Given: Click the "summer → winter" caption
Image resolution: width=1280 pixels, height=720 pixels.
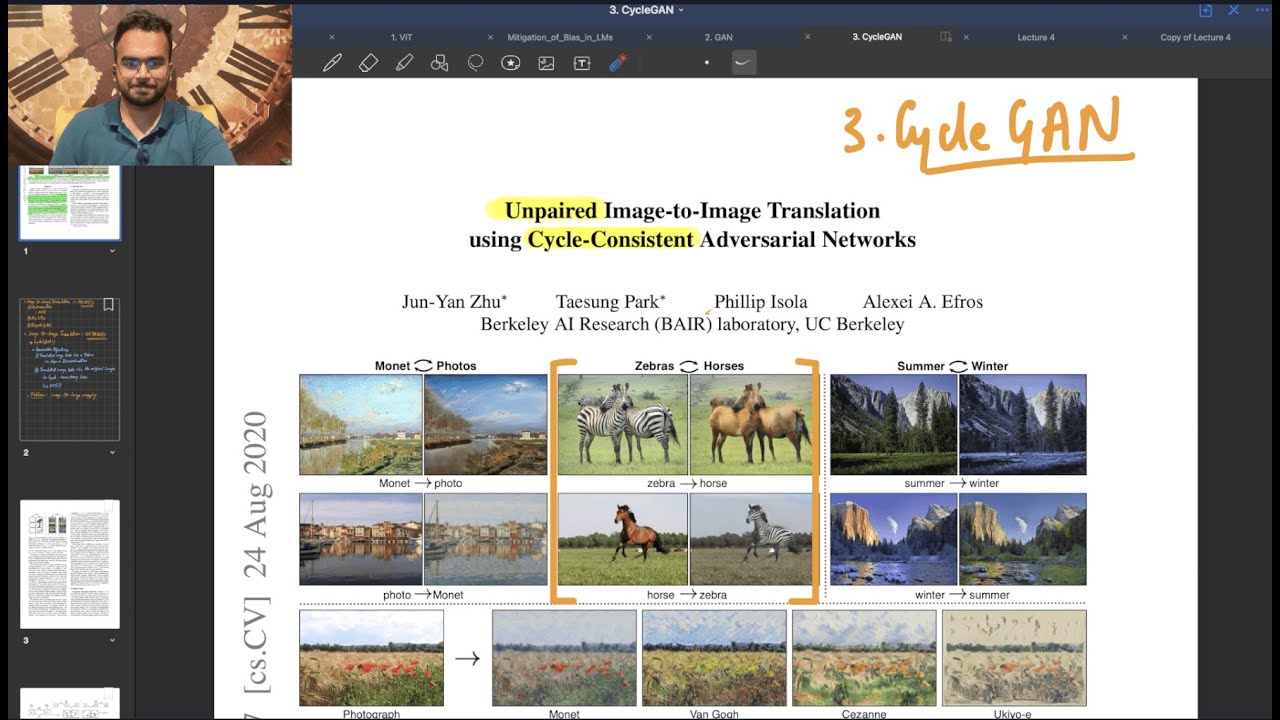Looking at the screenshot, I should pyautogui.click(x=951, y=483).
